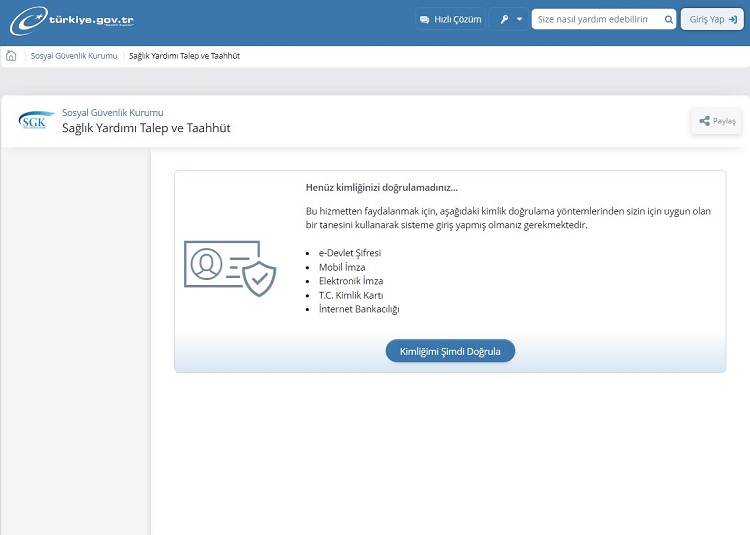Click the key icon in the header
This screenshot has height=535, width=750.
(504, 19)
